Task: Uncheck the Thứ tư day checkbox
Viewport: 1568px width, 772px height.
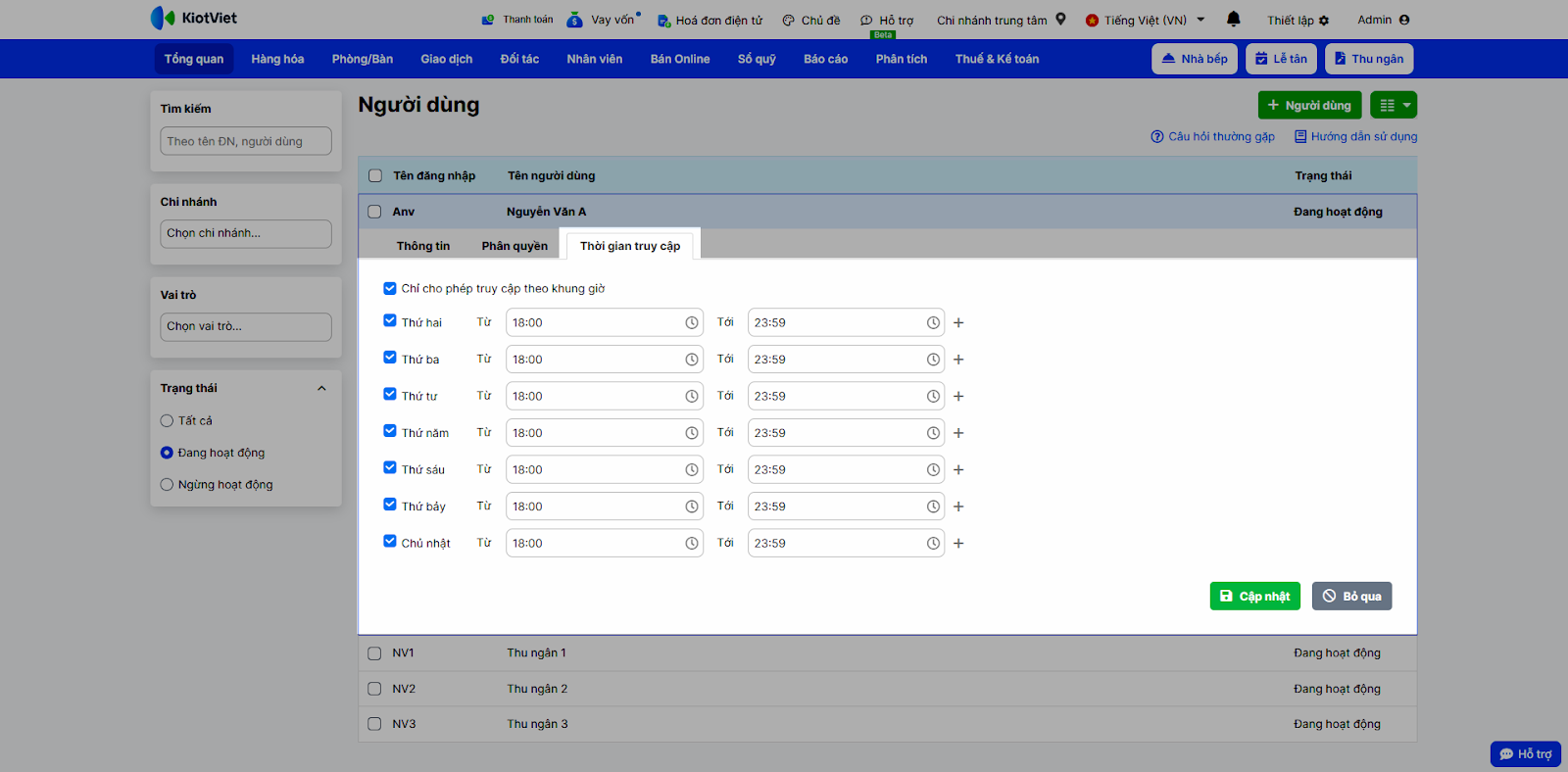Action: pyautogui.click(x=390, y=395)
